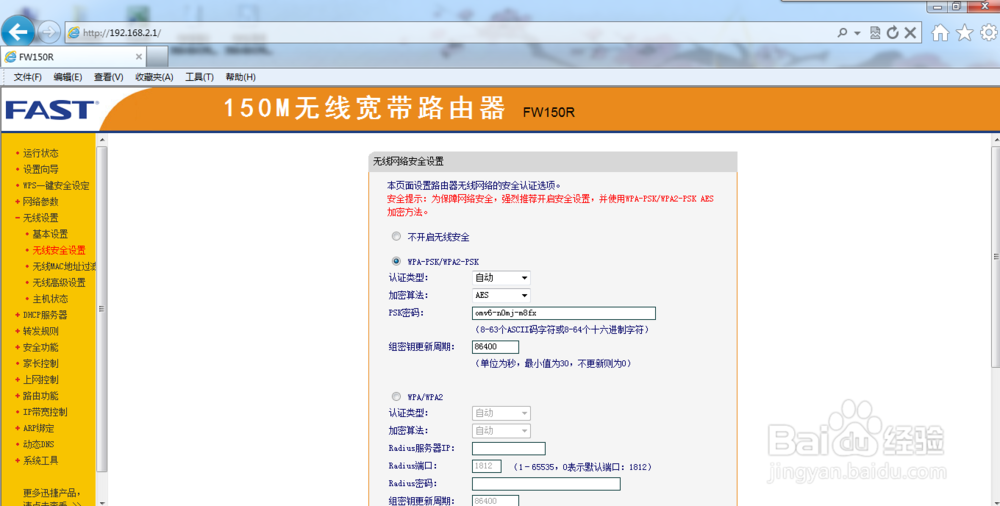
Task: Open 设置向导 in the sidebar
Action: pyautogui.click(x=41, y=169)
